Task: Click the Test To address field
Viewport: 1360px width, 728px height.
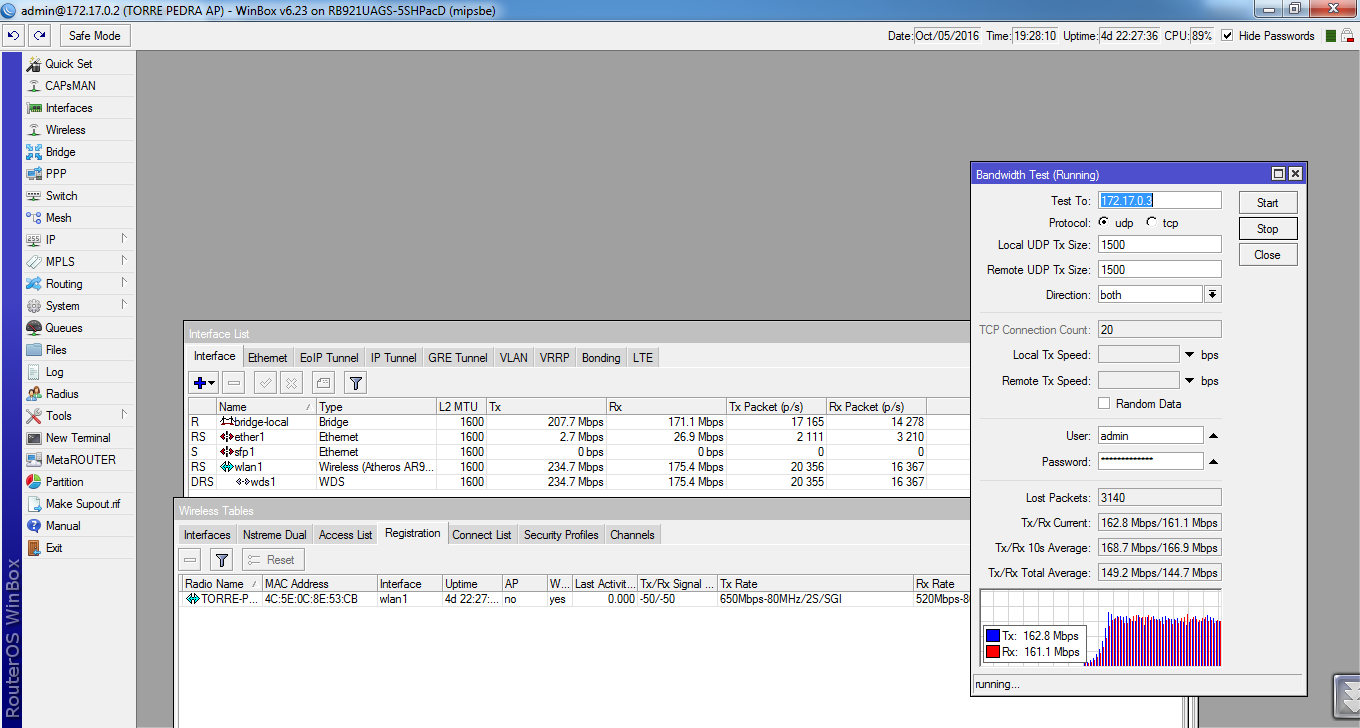Action: click(1159, 201)
